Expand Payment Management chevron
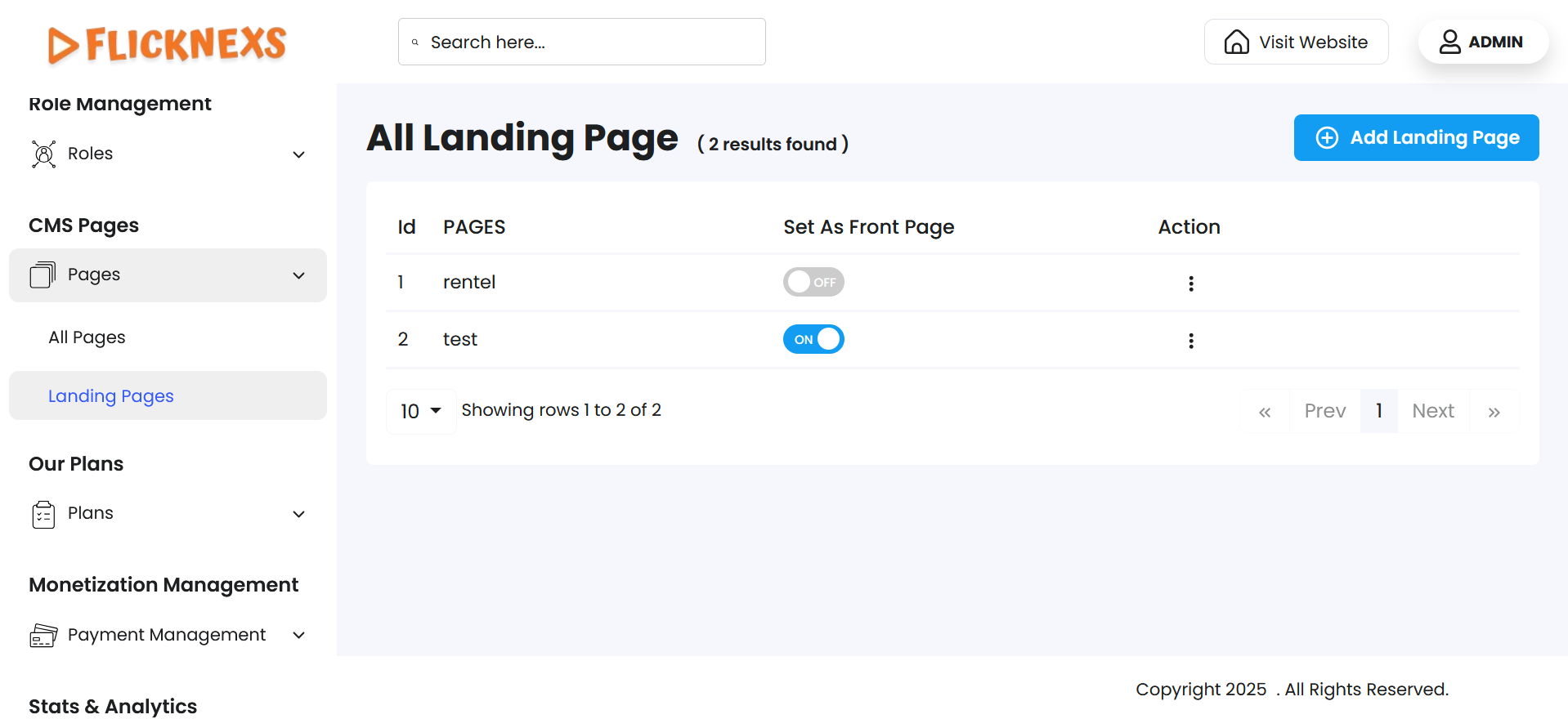 point(299,635)
